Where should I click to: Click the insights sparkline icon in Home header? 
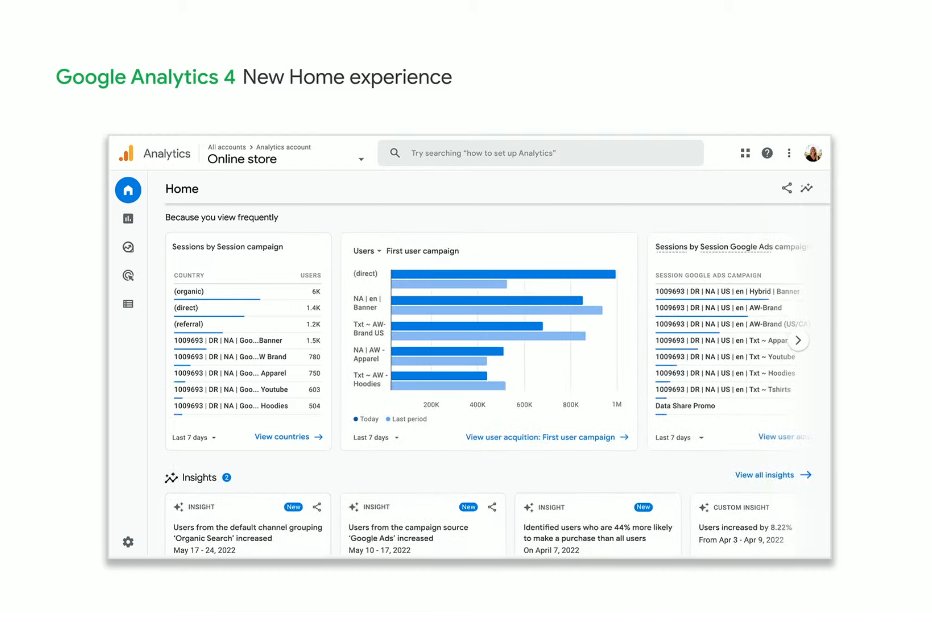807,189
